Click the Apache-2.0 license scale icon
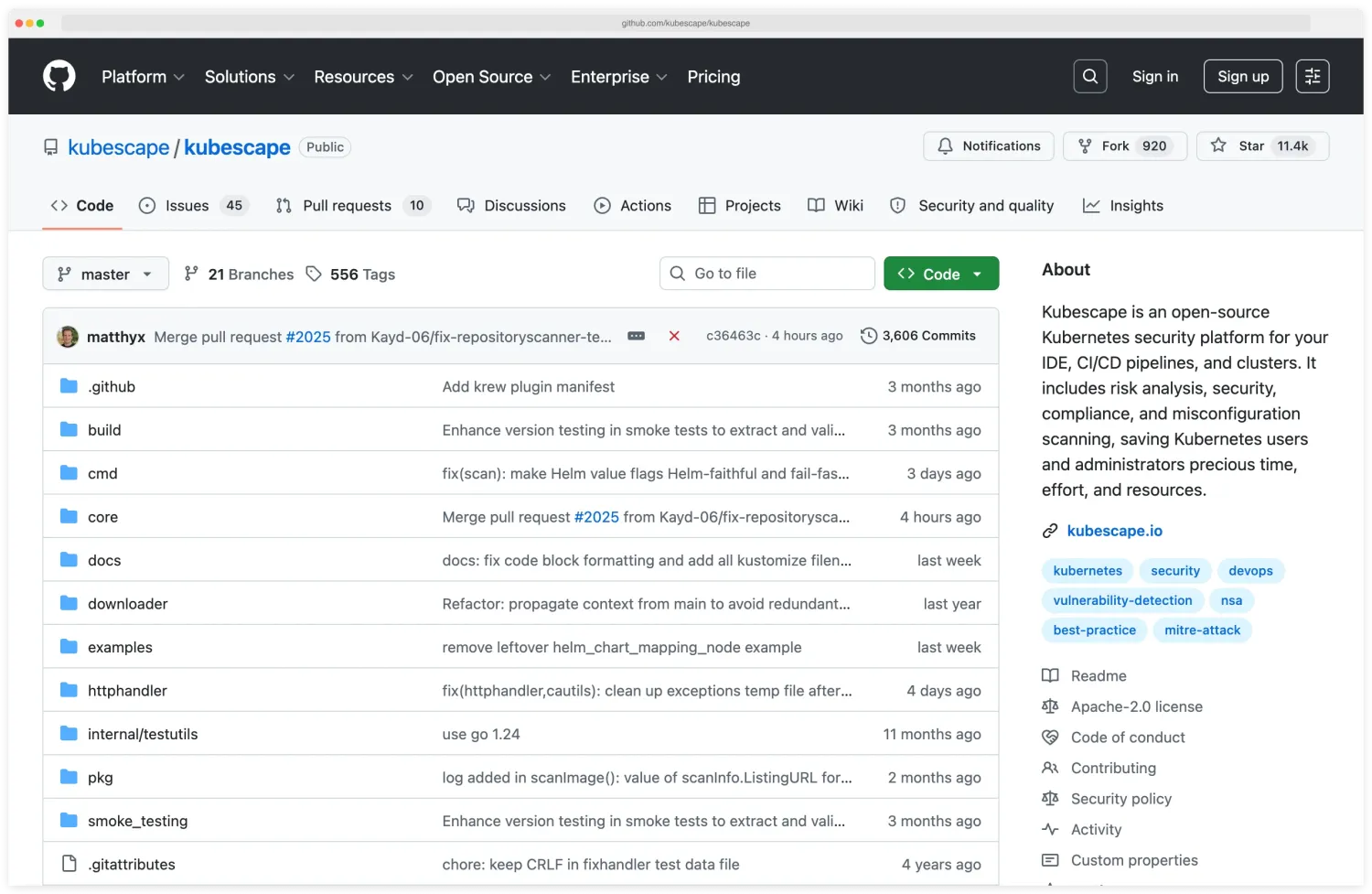 (1050, 706)
